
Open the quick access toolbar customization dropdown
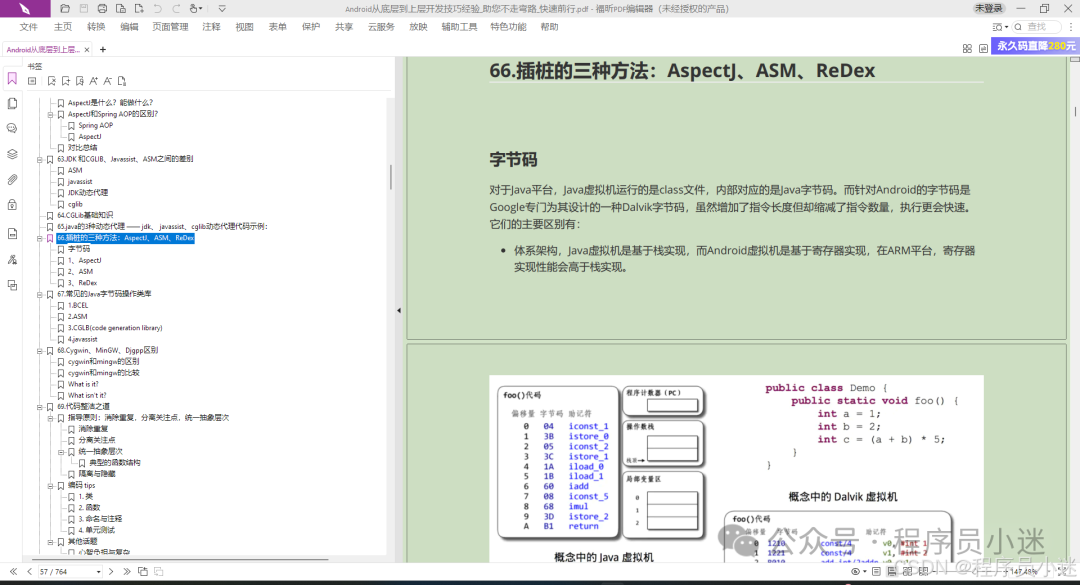(x=222, y=9)
